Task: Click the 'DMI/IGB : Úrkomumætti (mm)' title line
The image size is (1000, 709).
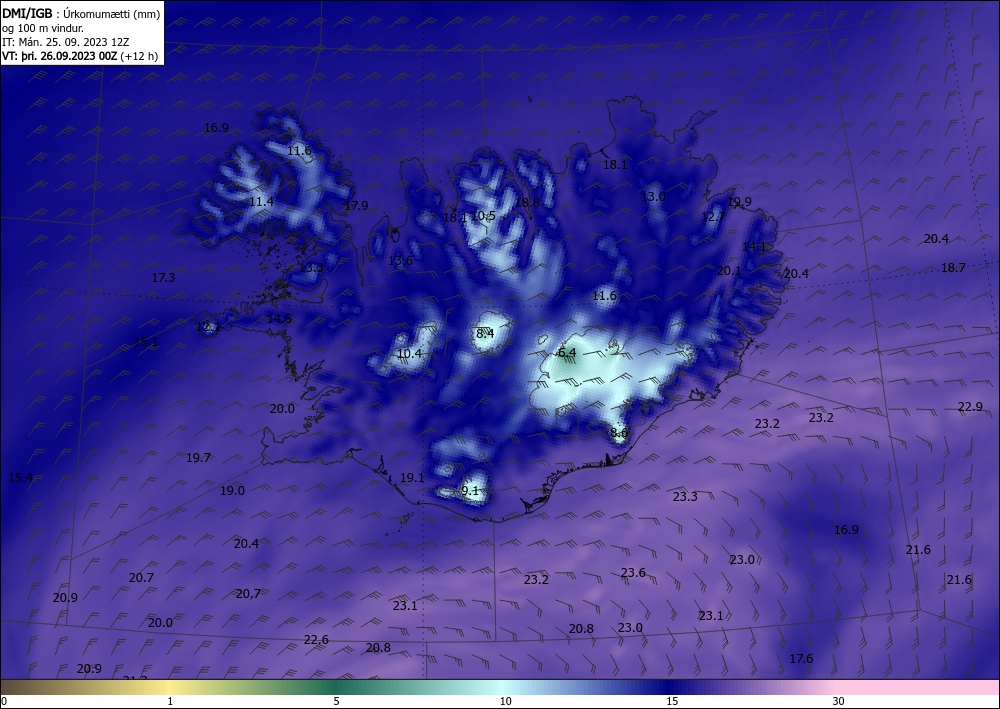Action: pos(81,13)
